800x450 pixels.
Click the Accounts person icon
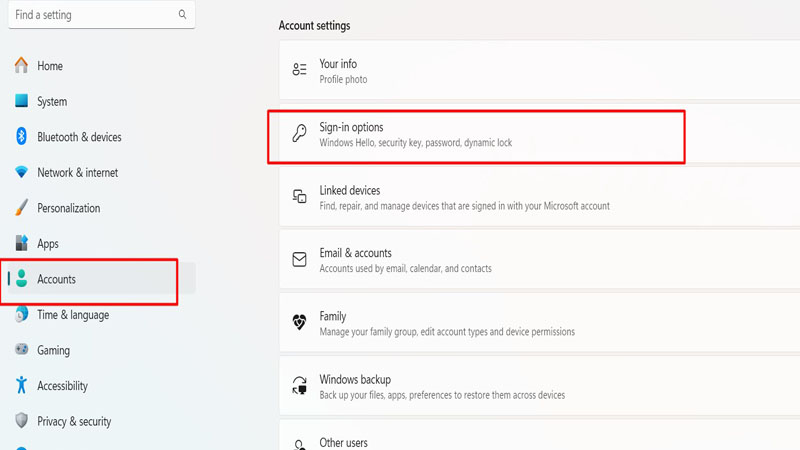point(21,279)
